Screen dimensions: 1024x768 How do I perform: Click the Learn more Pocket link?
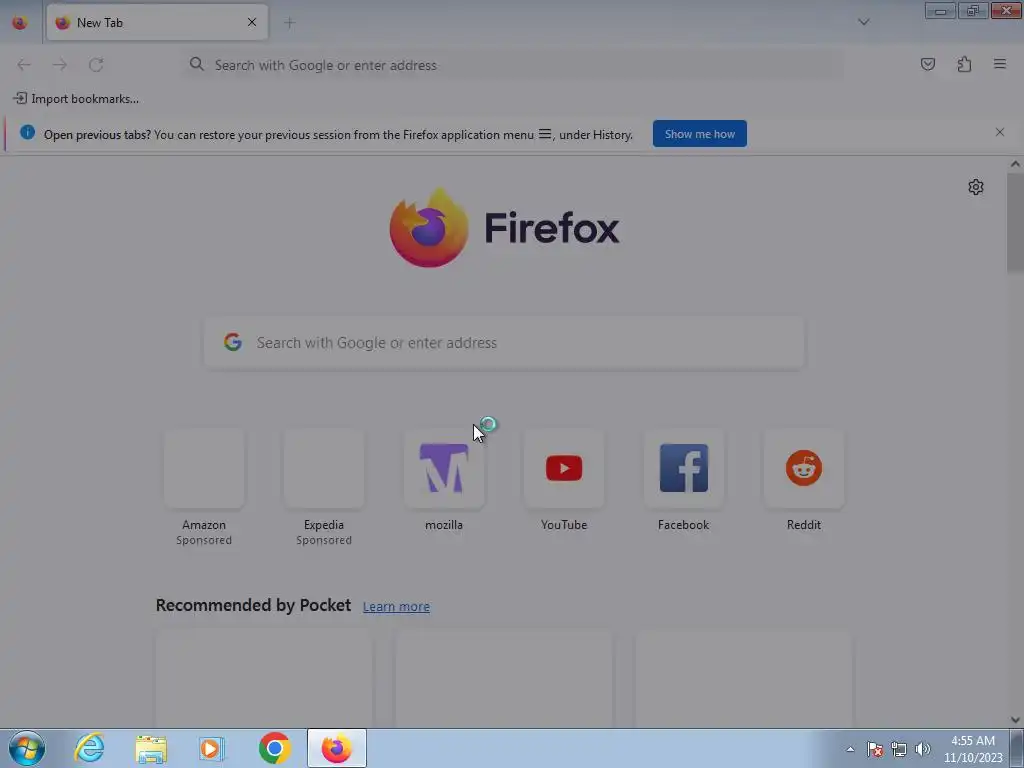pos(396,607)
